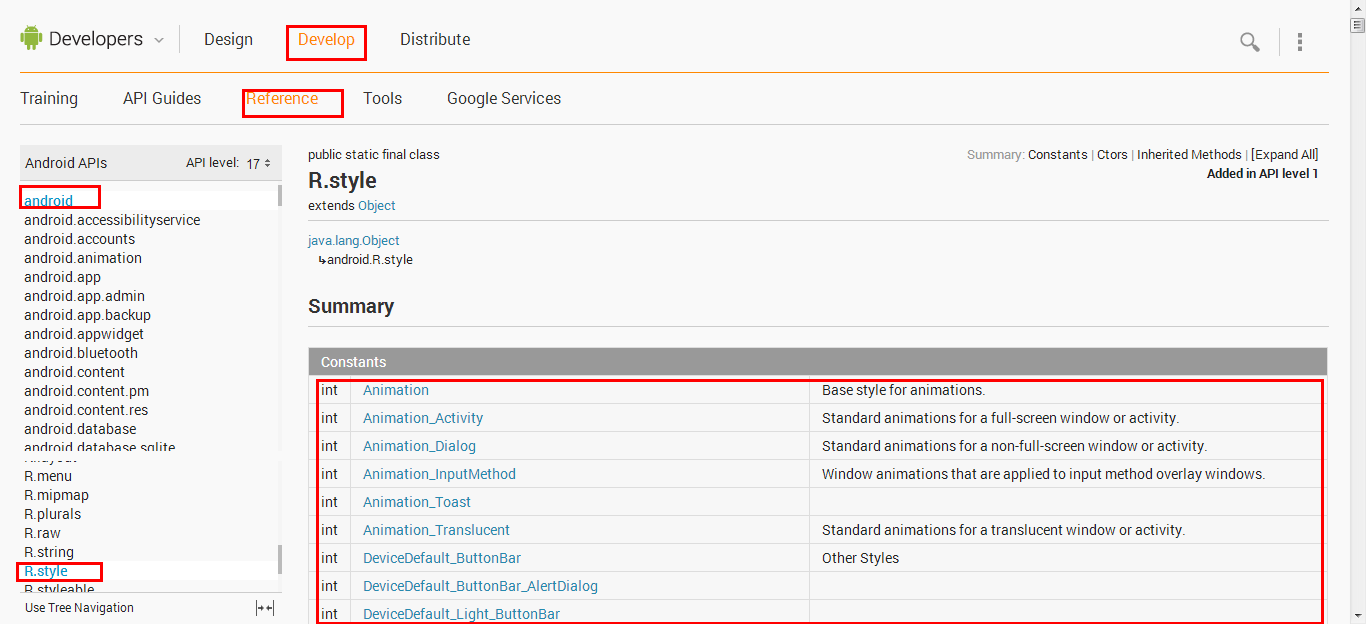Click the Other Styles description text
The width and height of the screenshot is (1366, 624).
pos(860,558)
